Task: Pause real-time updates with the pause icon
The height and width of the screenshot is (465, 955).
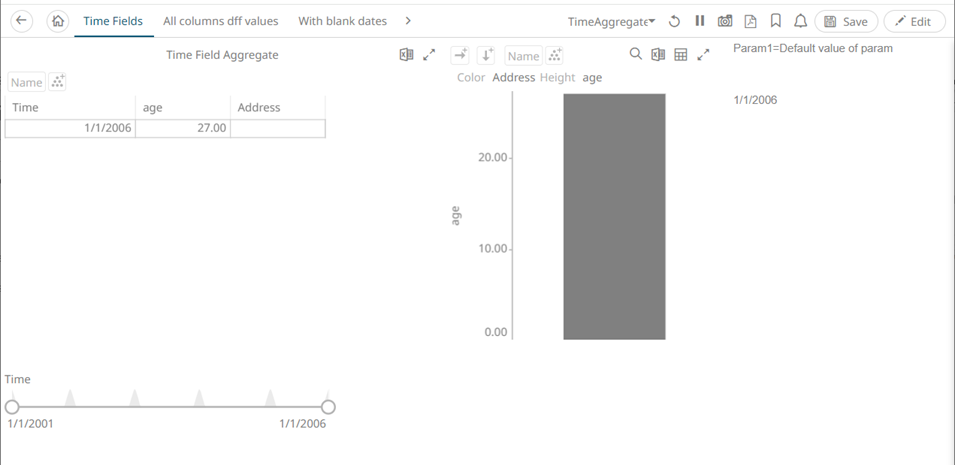Action: (x=700, y=21)
